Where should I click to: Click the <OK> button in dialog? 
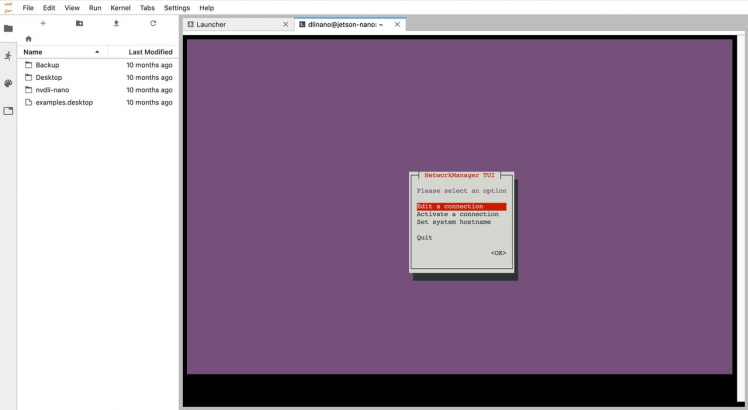[x=498, y=253]
